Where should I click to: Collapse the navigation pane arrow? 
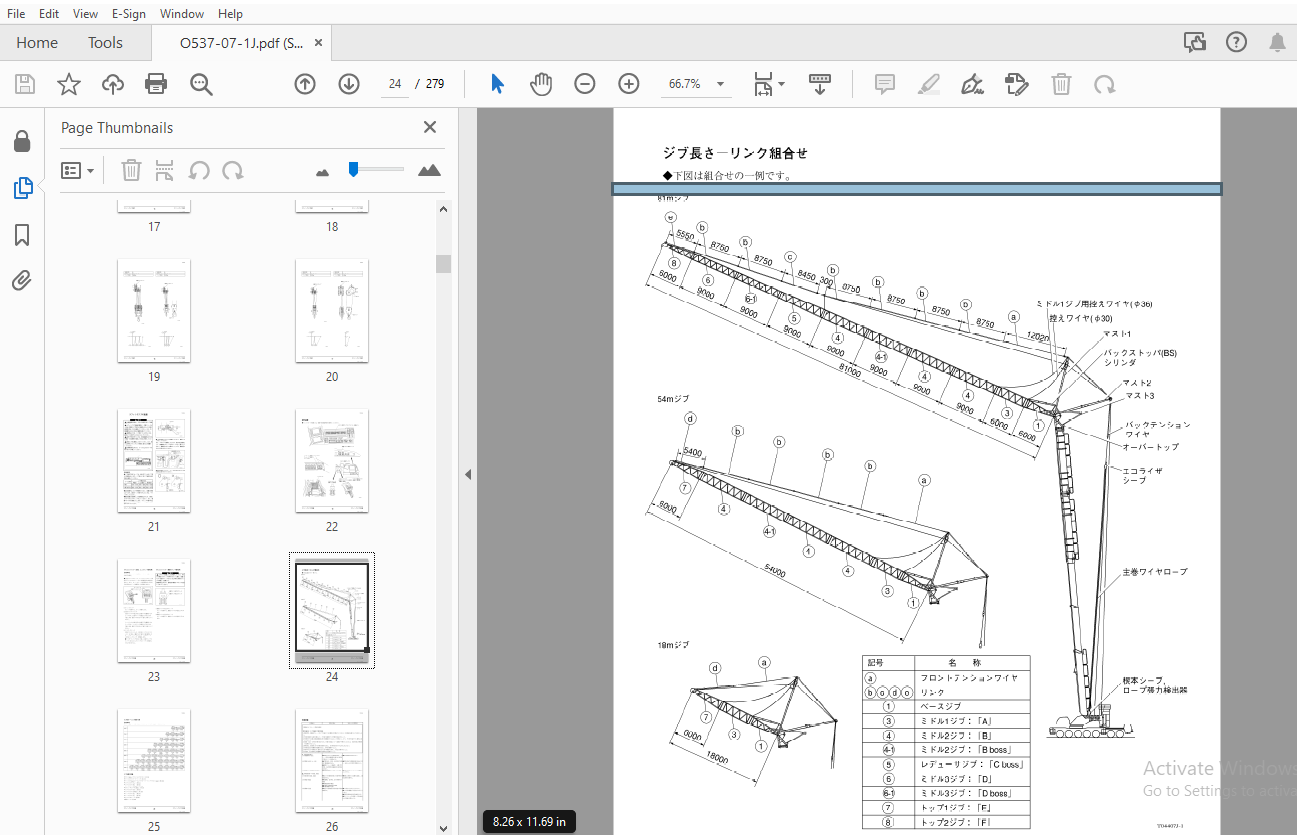pos(468,475)
